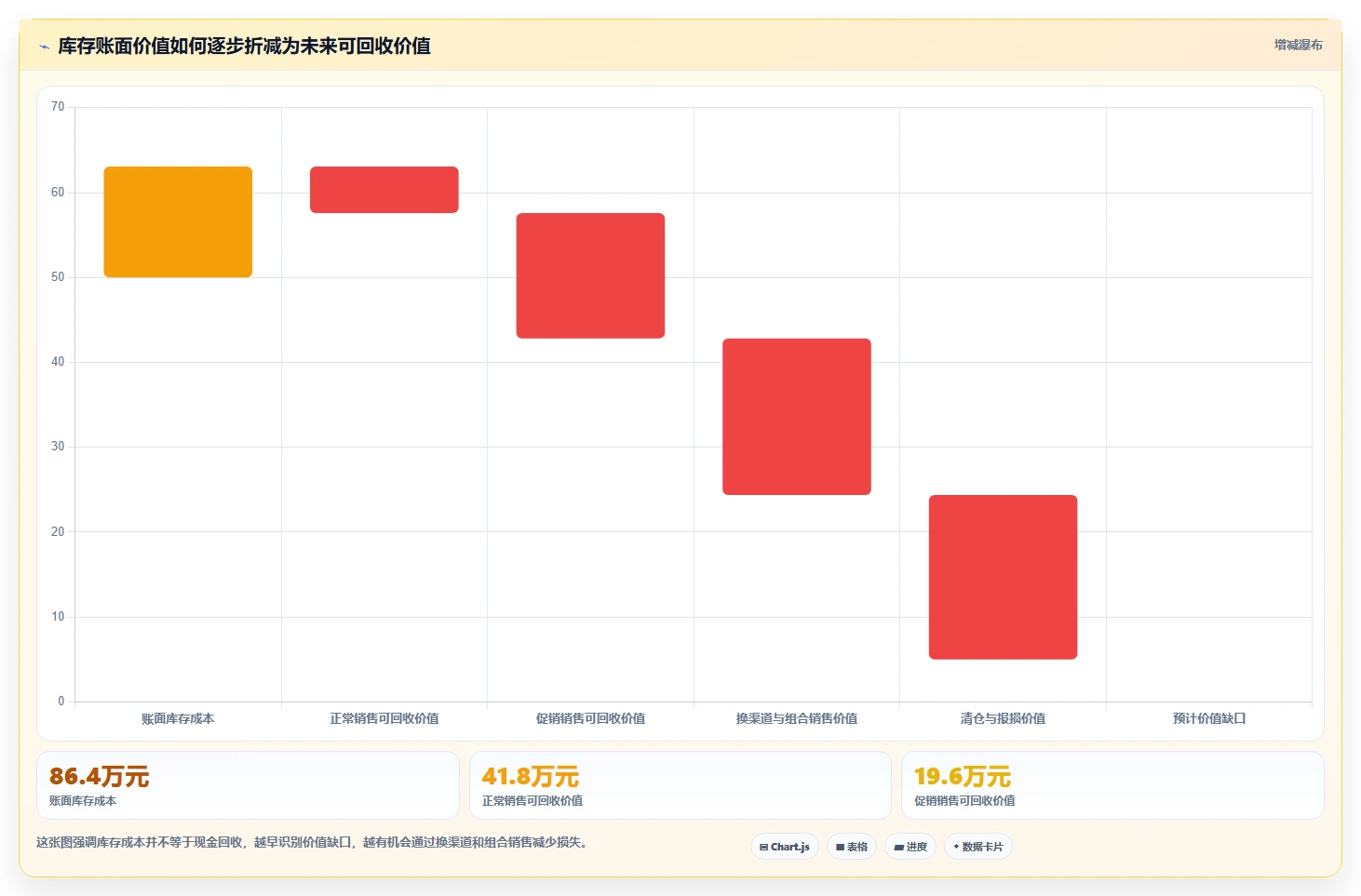Click the title icon beside 库存账面价值

[44, 47]
